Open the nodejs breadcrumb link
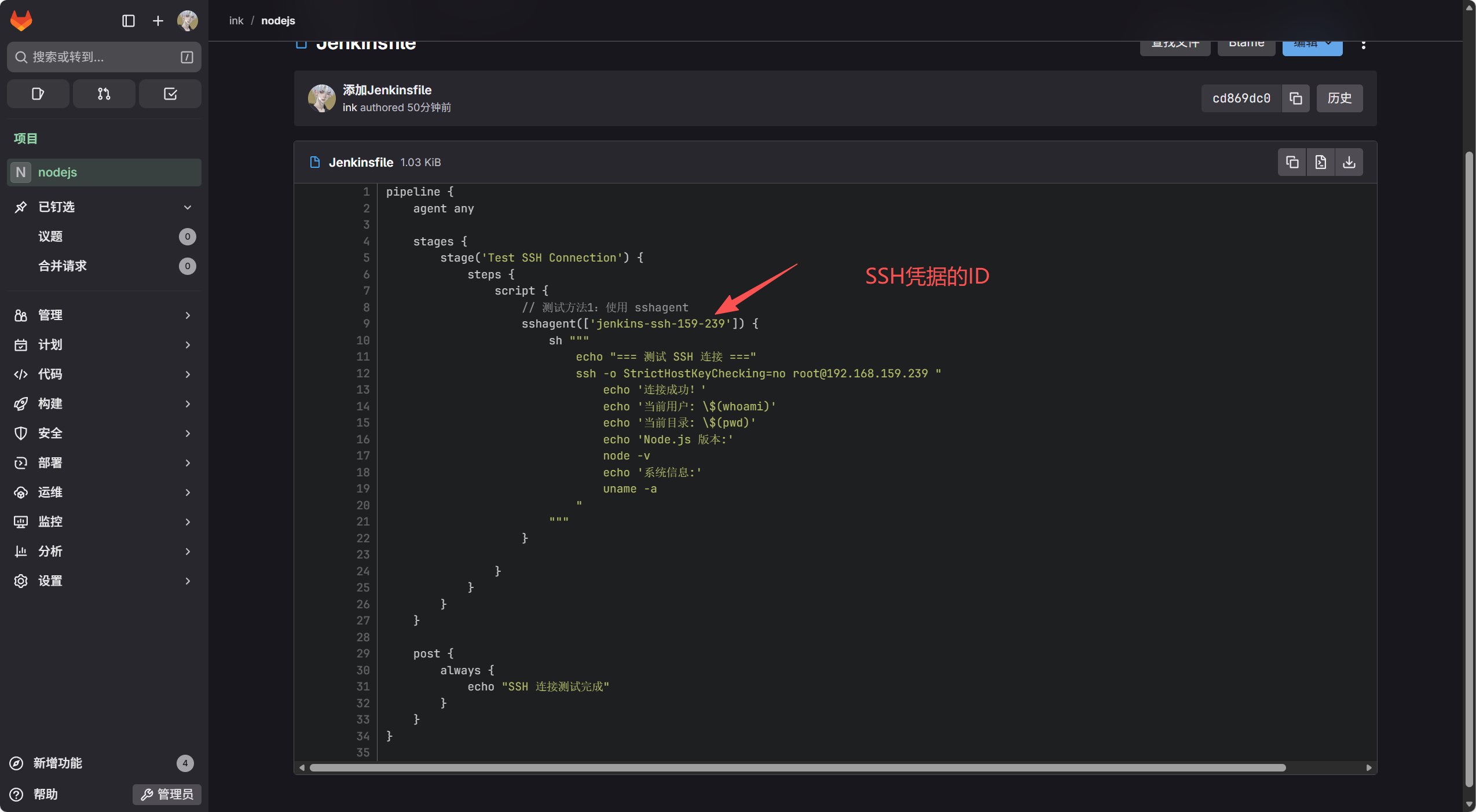This screenshot has height=812, width=1476. [278, 21]
